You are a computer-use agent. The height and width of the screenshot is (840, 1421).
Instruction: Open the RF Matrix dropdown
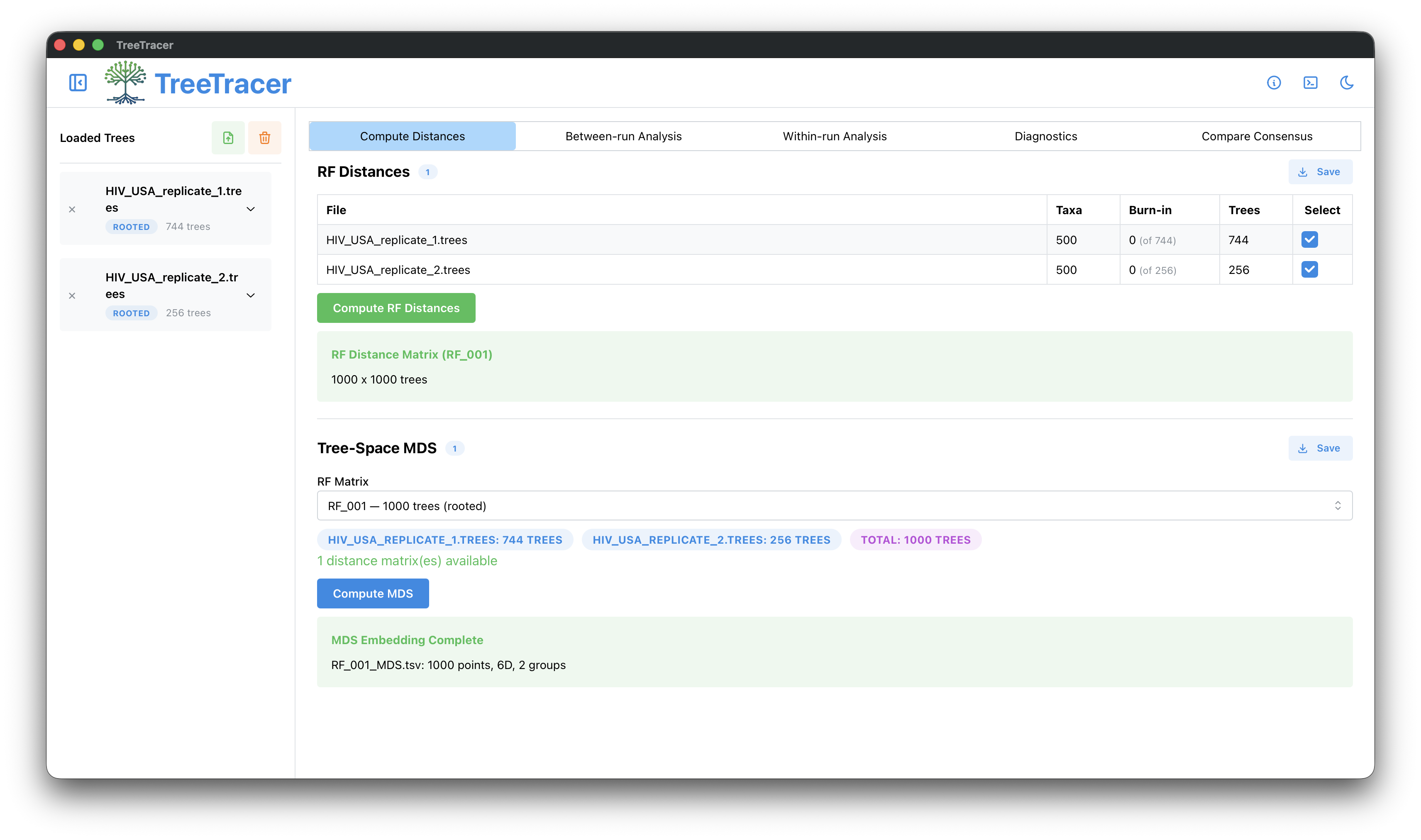[834, 505]
